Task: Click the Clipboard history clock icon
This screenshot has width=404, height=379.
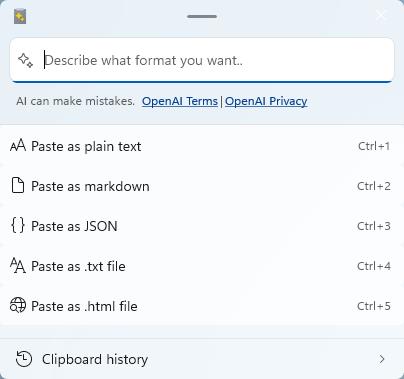Action: coord(24,359)
